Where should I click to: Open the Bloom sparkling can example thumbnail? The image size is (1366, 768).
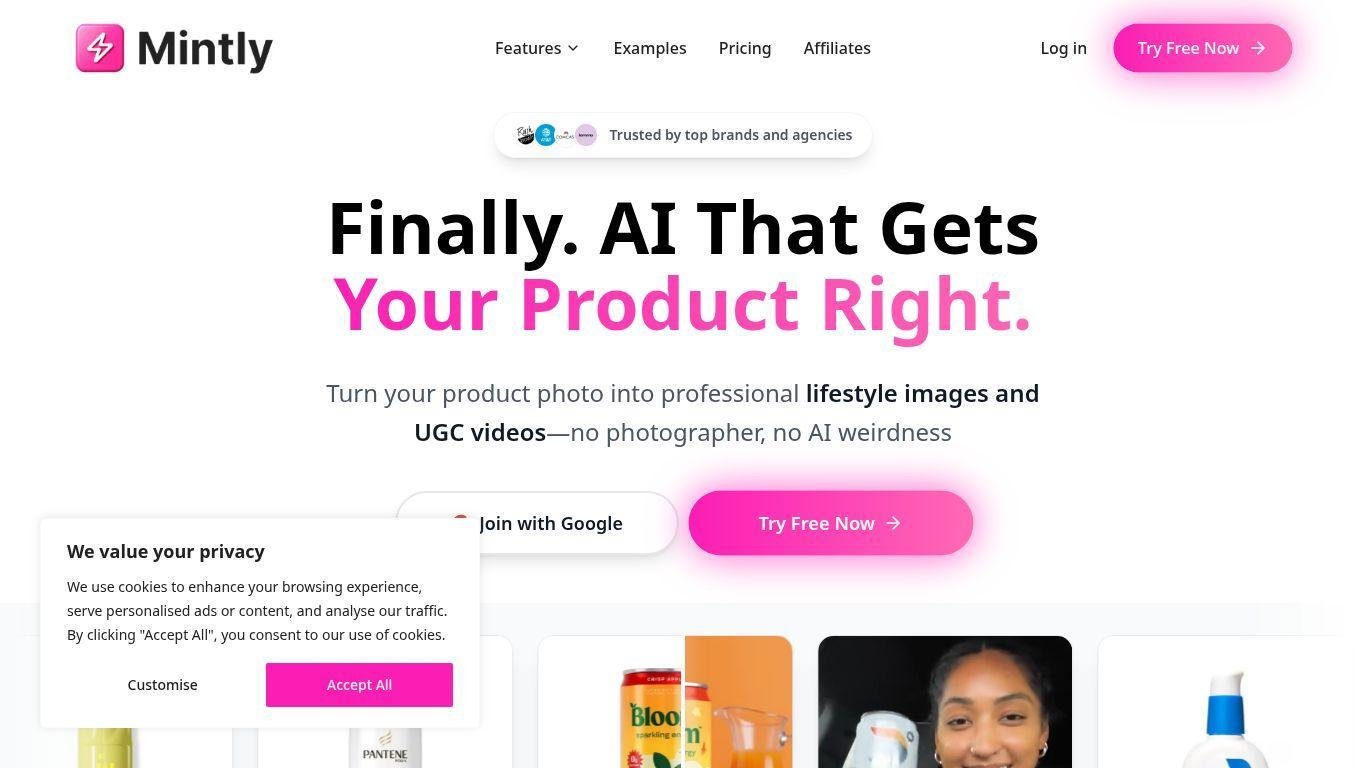click(665, 702)
